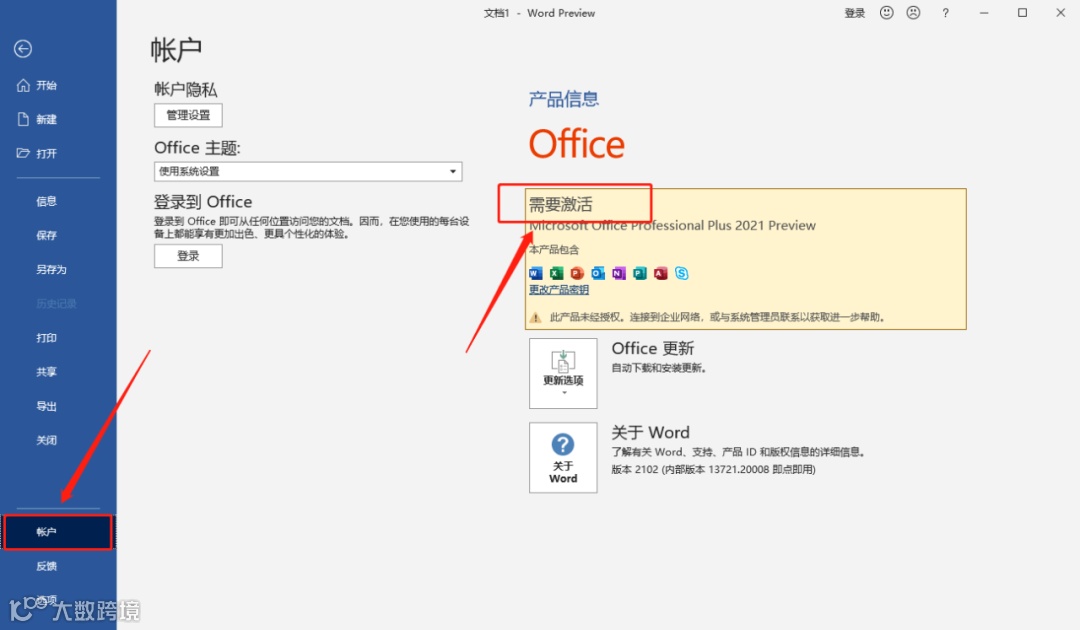Choose 另存为 from the sidebar
1080x630 pixels.
(52, 269)
